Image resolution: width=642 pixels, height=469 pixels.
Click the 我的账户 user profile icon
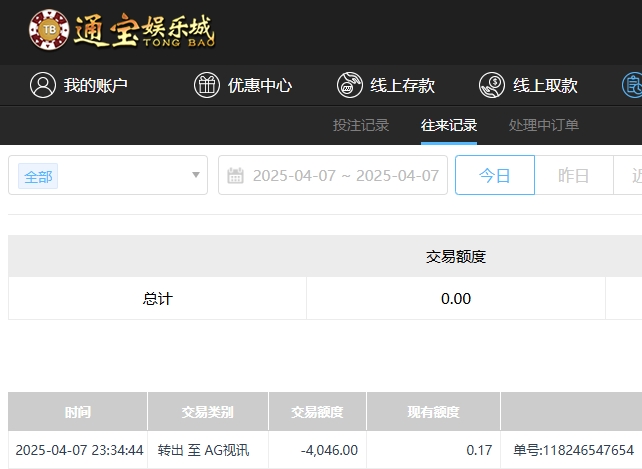(x=43, y=85)
